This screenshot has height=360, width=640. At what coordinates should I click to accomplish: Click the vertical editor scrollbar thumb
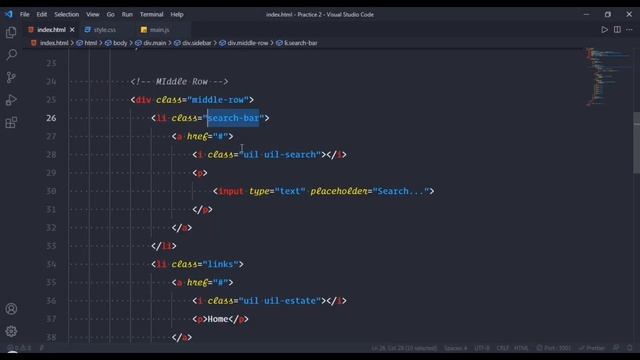(x=636, y=143)
